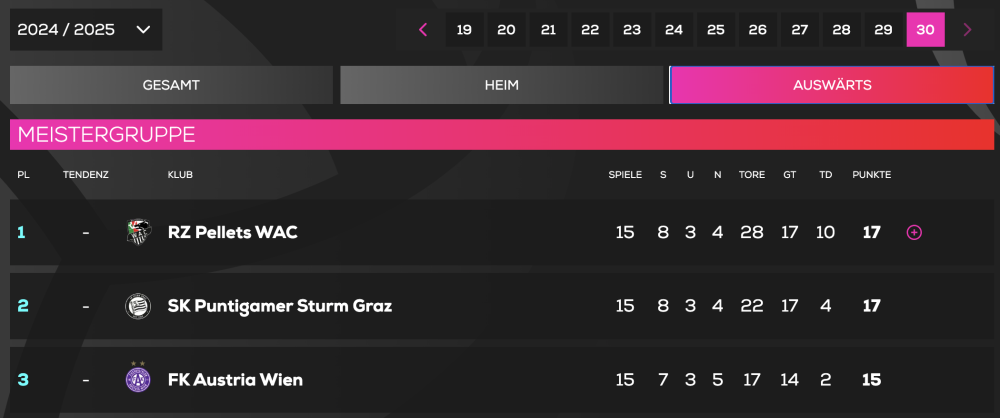The image size is (1000, 418).
Task: Open the SK Puntigamer Sturm Graz link
Action: 279,305
